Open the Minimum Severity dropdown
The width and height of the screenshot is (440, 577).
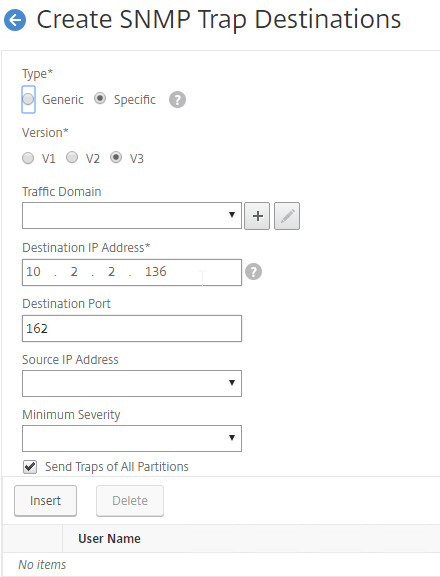[x=132, y=439]
